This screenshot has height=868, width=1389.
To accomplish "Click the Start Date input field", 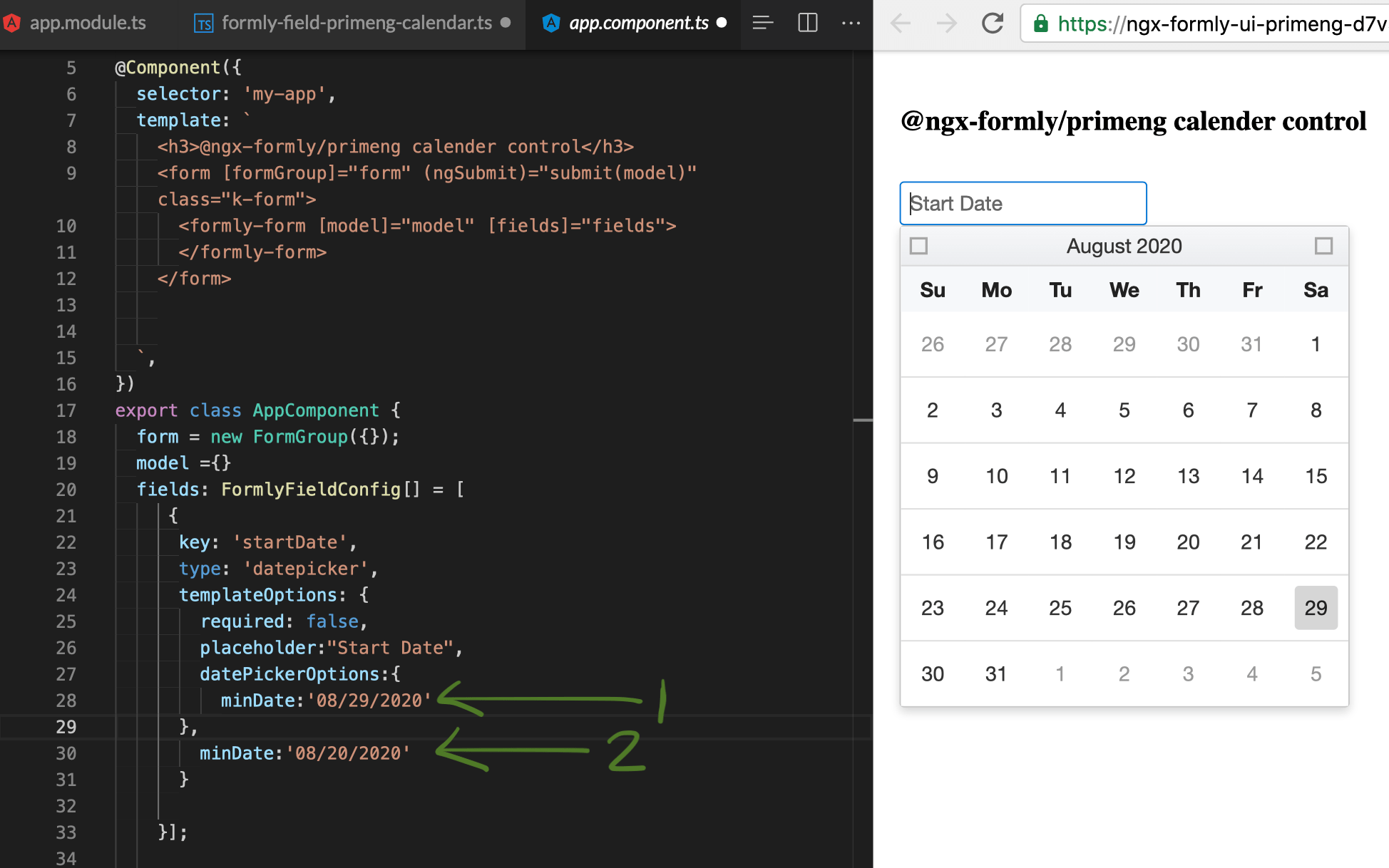I will [1023, 203].
